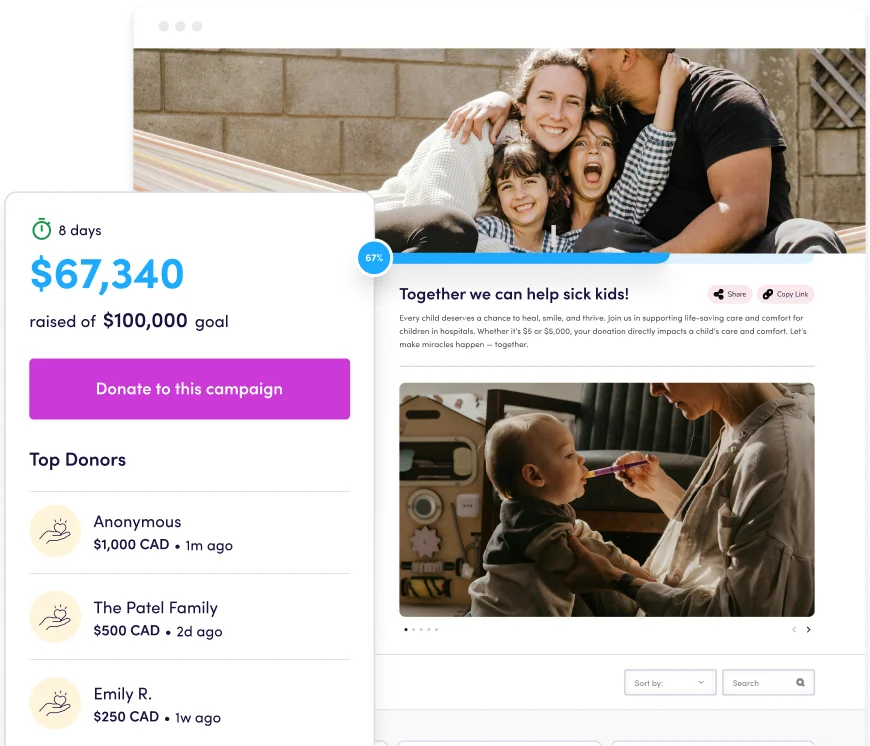Image resolution: width=870 pixels, height=746 pixels.
Task: Open the Sort by dropdown
Action: 670,682
